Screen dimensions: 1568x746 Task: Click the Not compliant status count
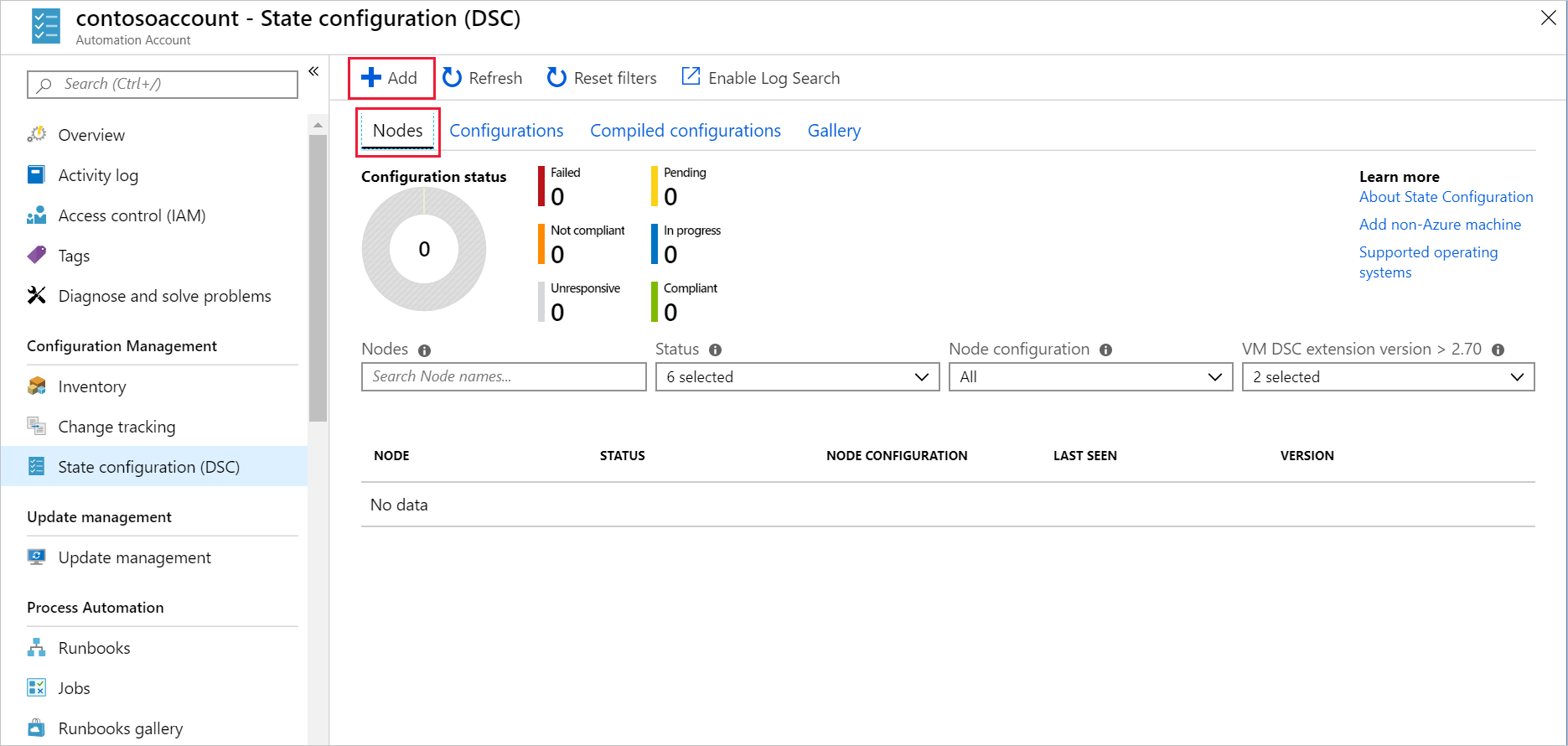[557, 255]
